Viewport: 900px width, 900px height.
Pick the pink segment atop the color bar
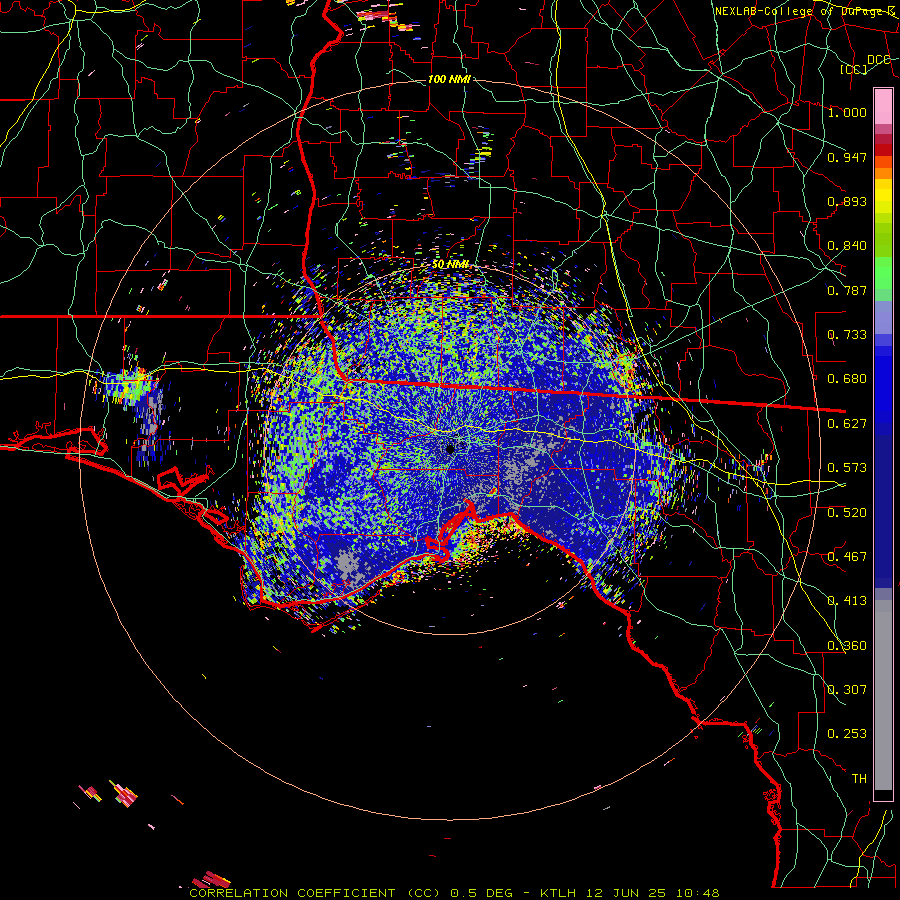click(x=883, y=106)
